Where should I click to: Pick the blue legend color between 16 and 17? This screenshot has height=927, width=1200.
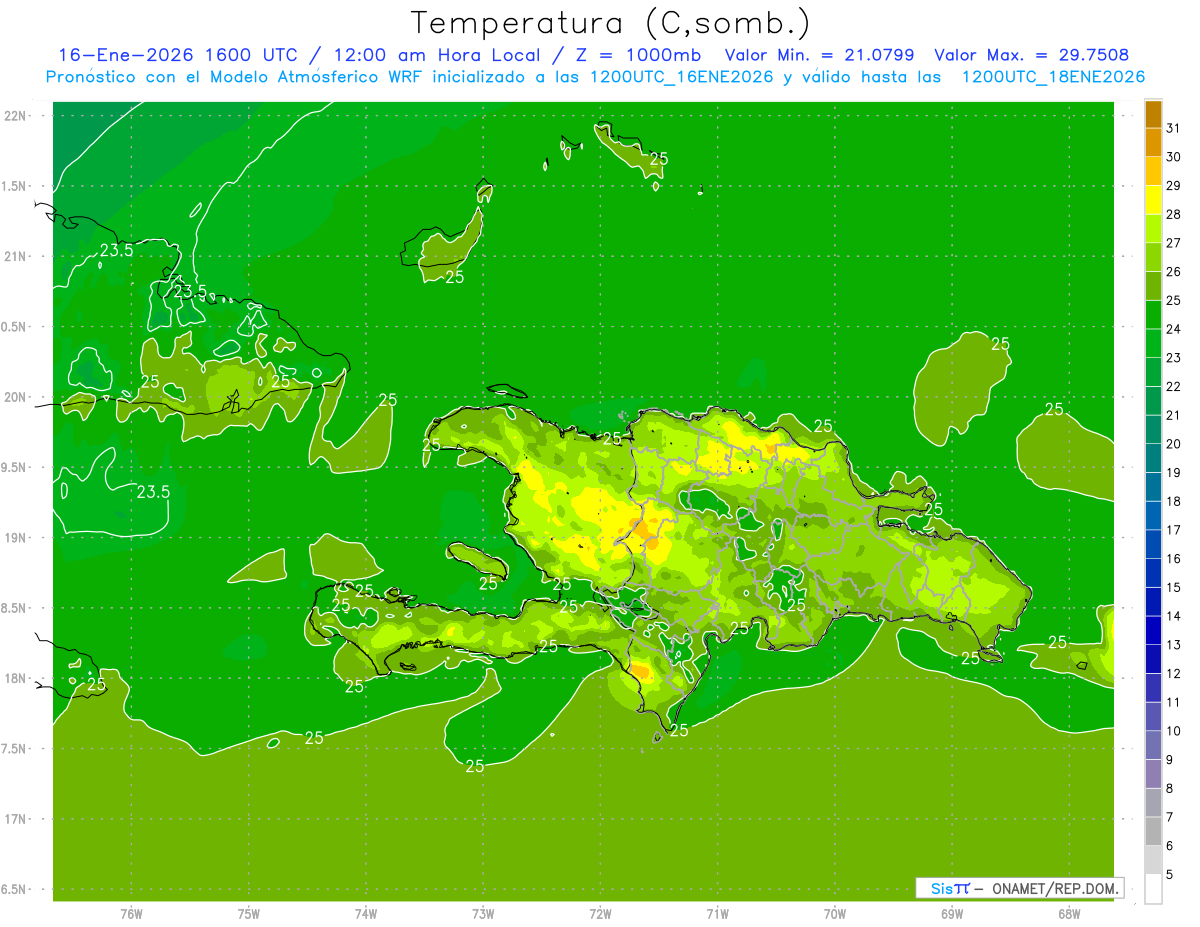(x=1153, y=545)
